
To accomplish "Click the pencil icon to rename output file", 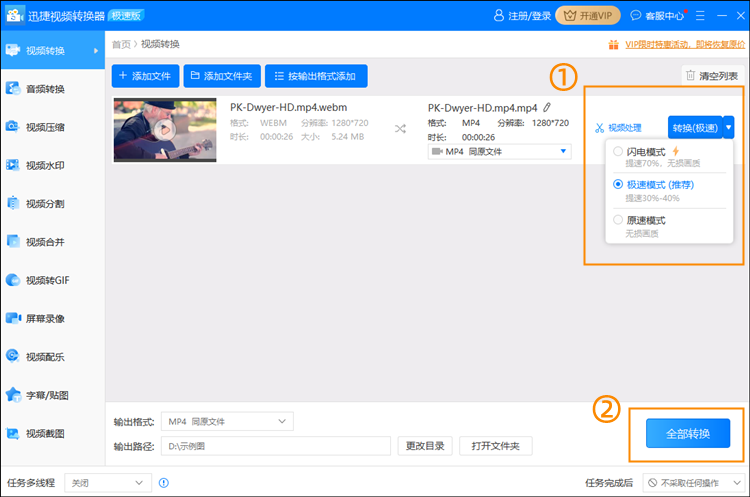I will click(x=547, y=107).
